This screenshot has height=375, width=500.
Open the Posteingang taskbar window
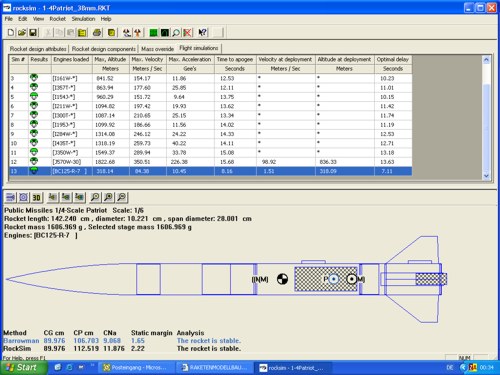[136, 368]
